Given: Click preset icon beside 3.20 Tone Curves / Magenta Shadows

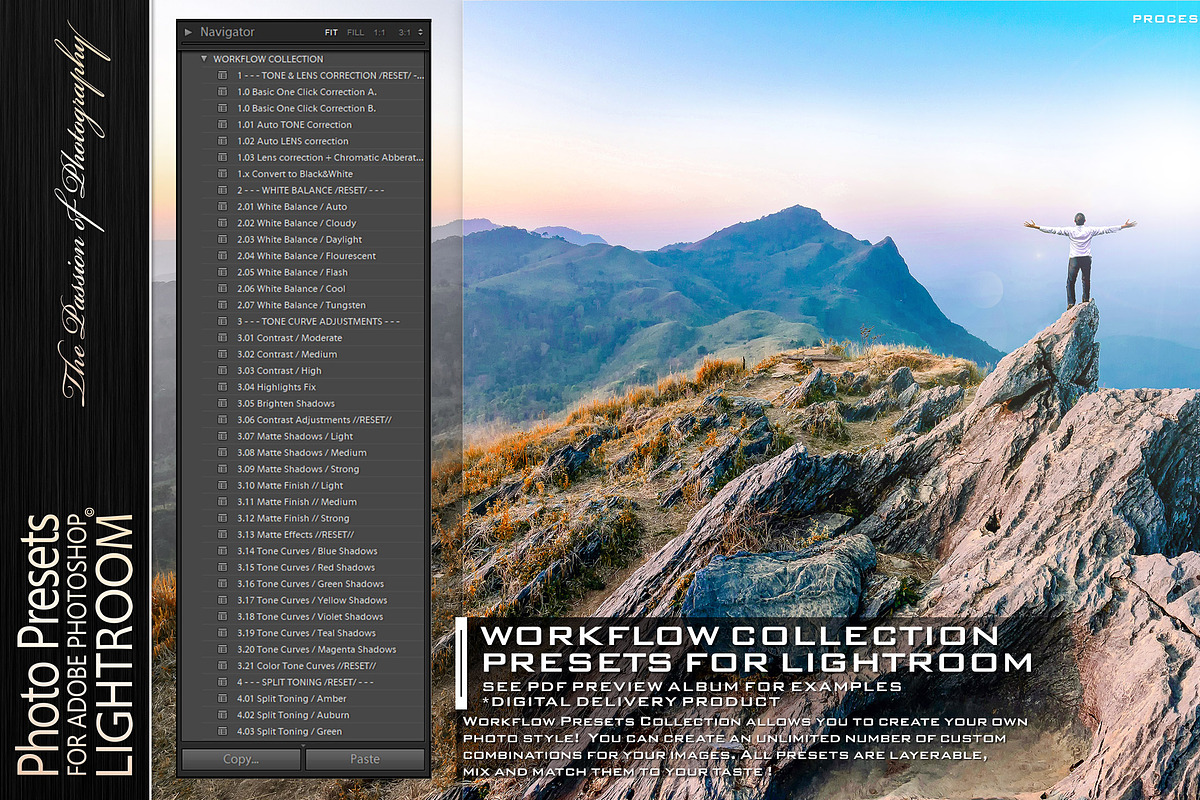Looking at the screenshot, I should (x=223, y=649).
